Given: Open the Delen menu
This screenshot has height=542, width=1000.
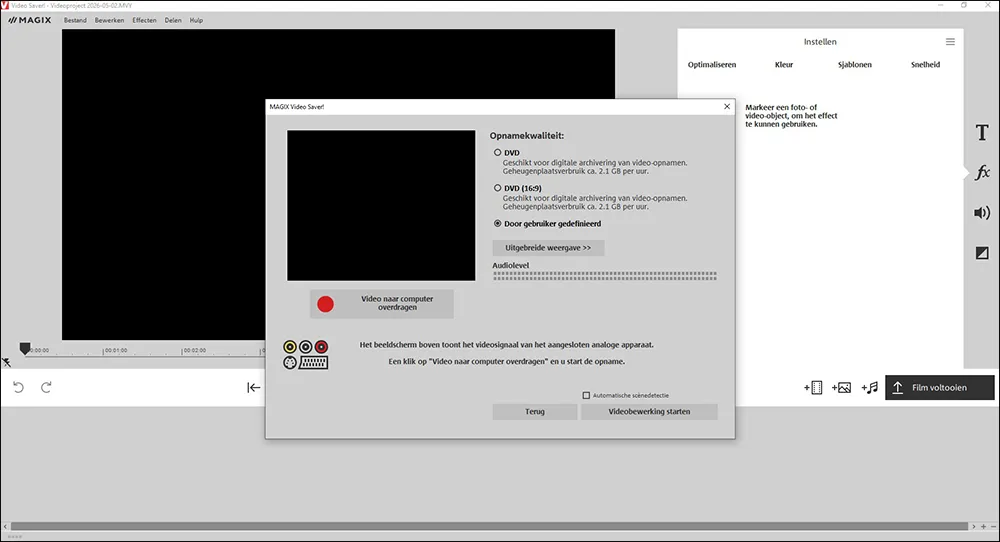Looking at the screenshot, I should click(x=173, y=20).
